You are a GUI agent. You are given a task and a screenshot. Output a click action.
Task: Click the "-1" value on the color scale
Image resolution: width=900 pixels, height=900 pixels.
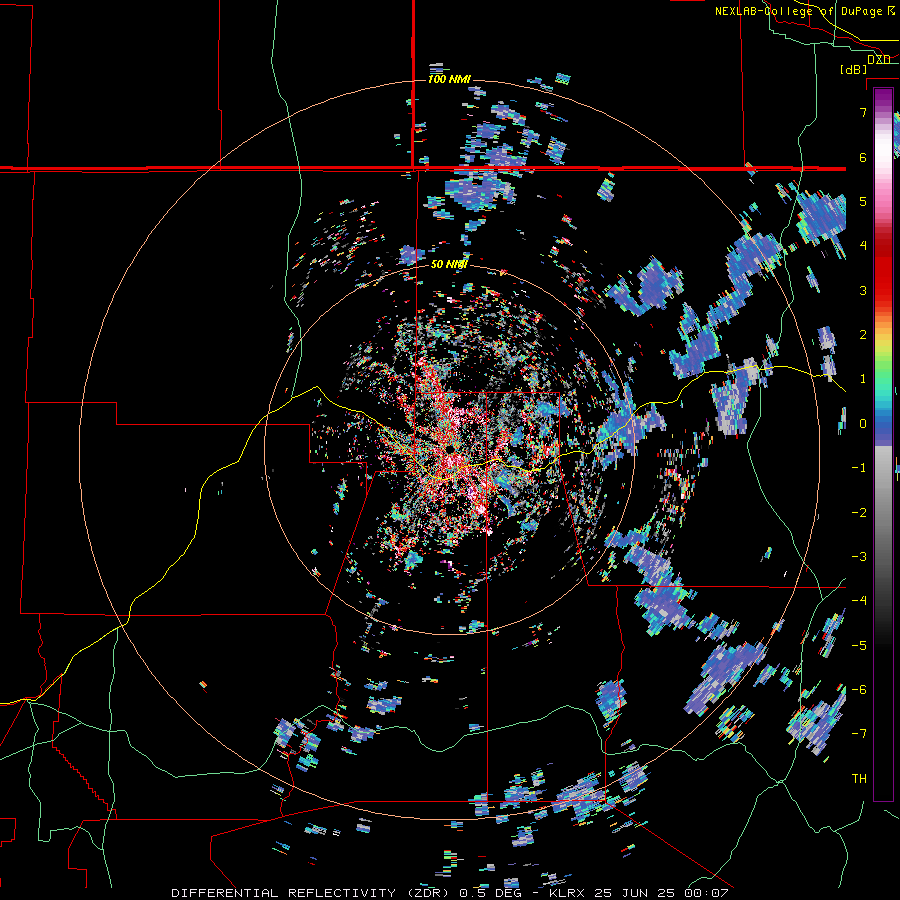859,468
